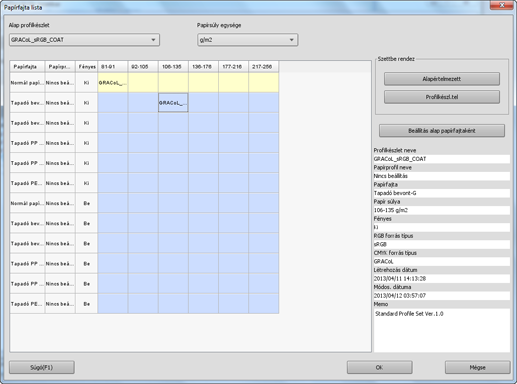This screenshot has height=384, width=517.
Task: Sort by the Papírfajta column header
Action: [x=27, y=67]
